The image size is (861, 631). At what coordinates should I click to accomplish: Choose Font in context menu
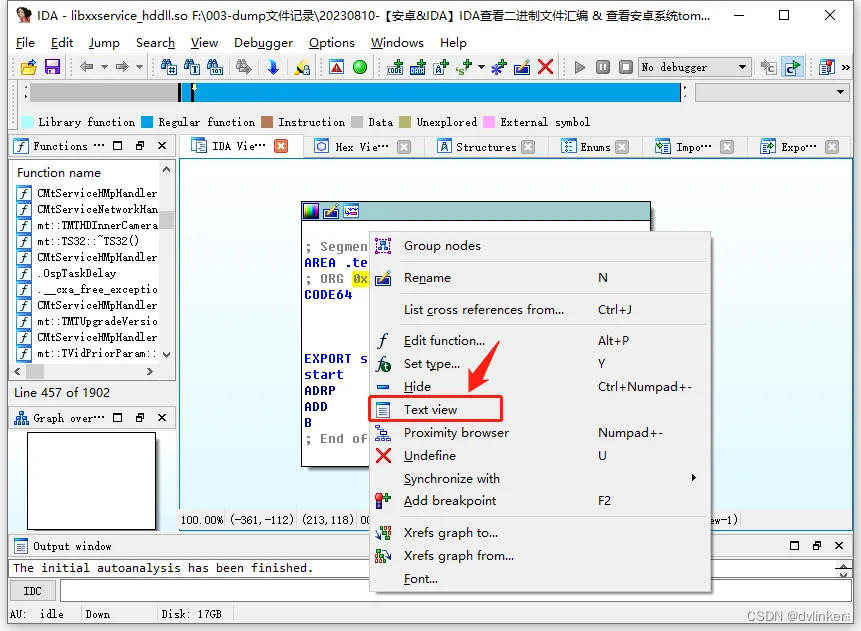coord(421,579)
